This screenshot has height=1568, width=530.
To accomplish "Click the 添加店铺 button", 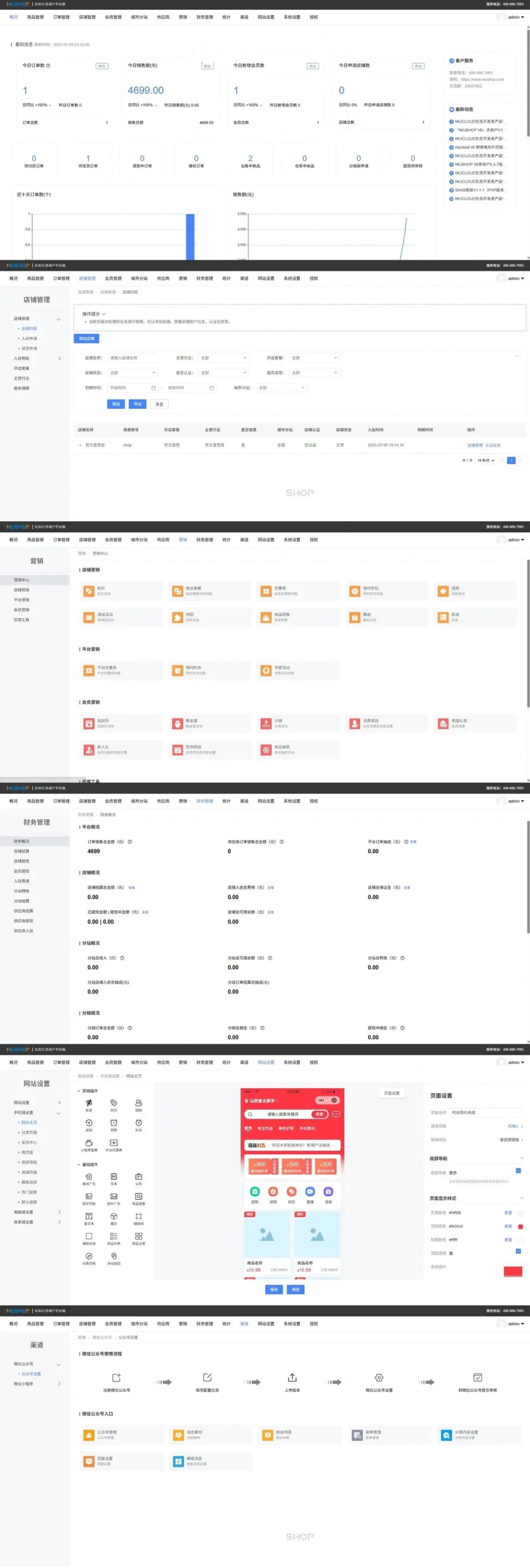I will click(x=86, y=338).
